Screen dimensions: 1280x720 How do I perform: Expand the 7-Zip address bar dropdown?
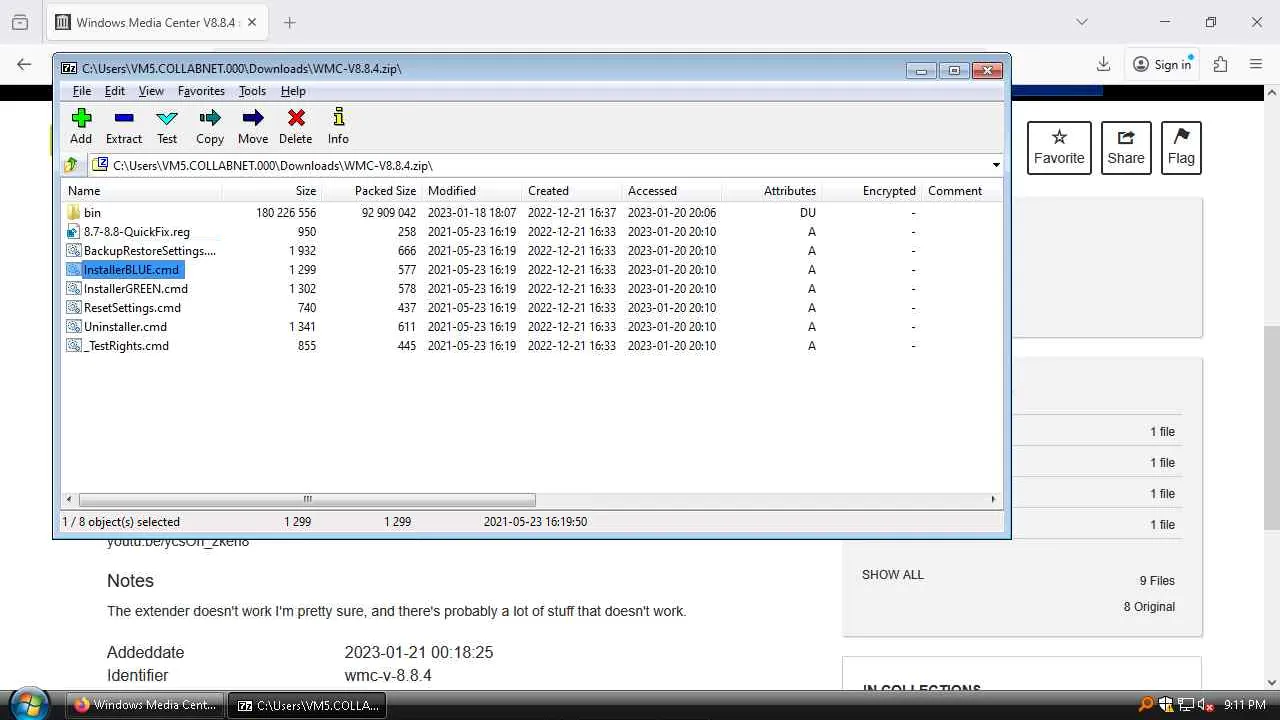996,165
